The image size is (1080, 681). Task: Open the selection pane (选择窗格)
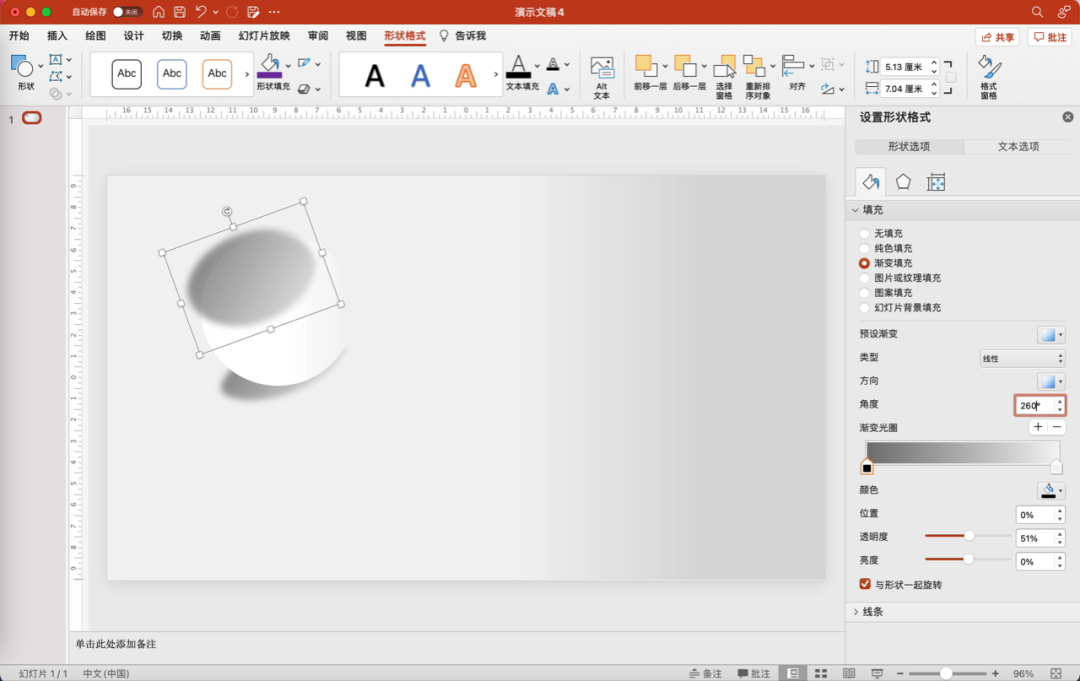pos(724,75)
